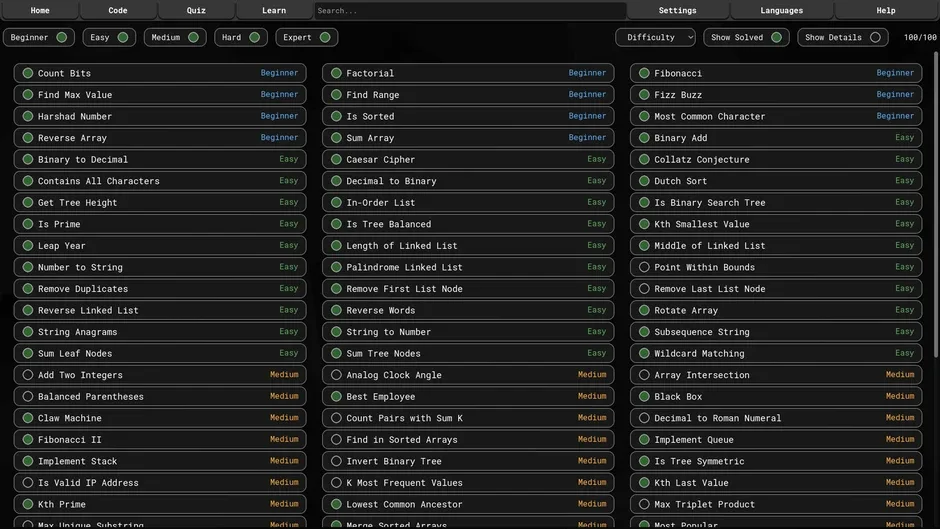Toggle the Easy difficulty filter
The width and height of the screenshot is (940, 529).
click(109, 37)
